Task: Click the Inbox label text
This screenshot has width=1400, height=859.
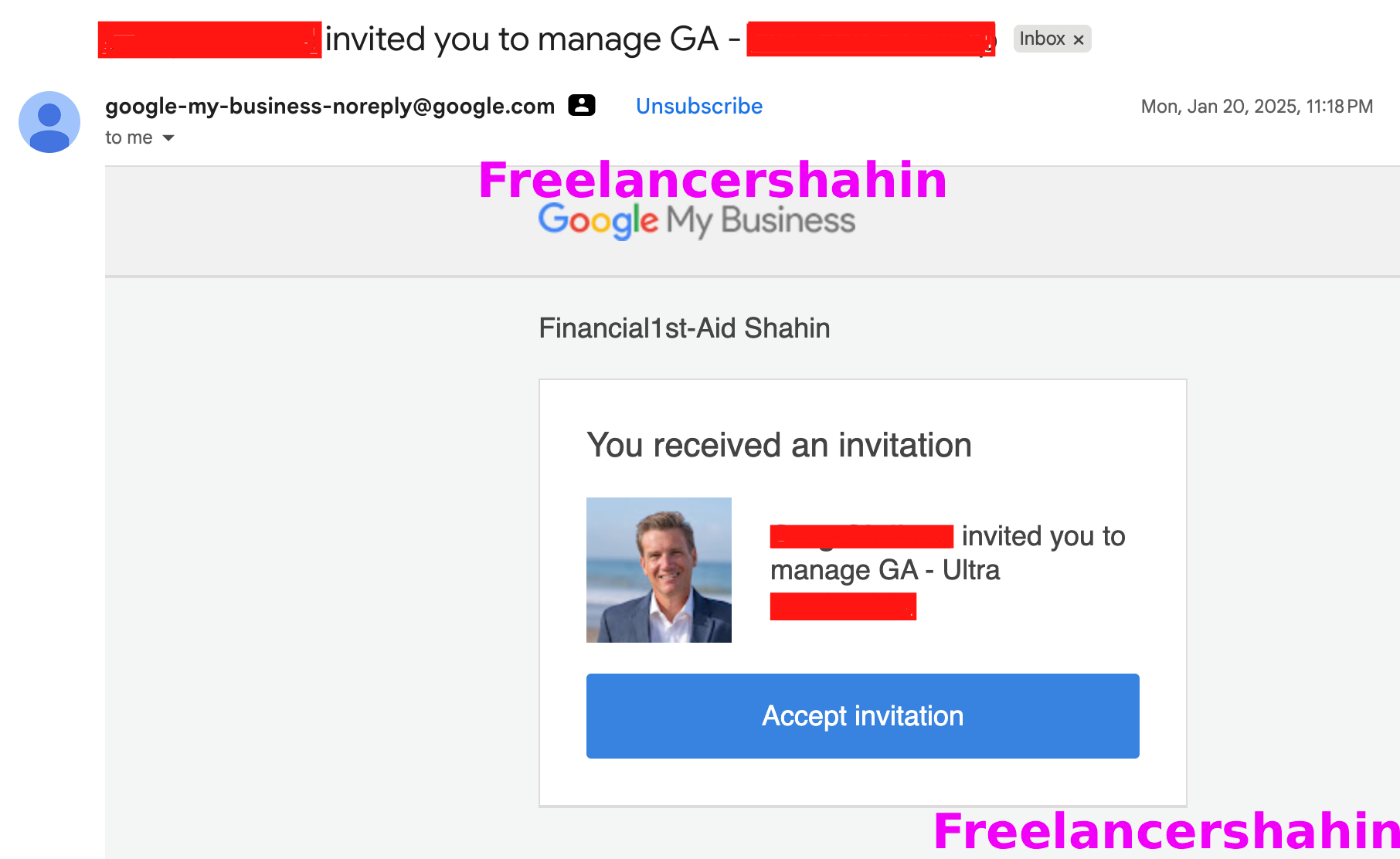Action: 1042,39
